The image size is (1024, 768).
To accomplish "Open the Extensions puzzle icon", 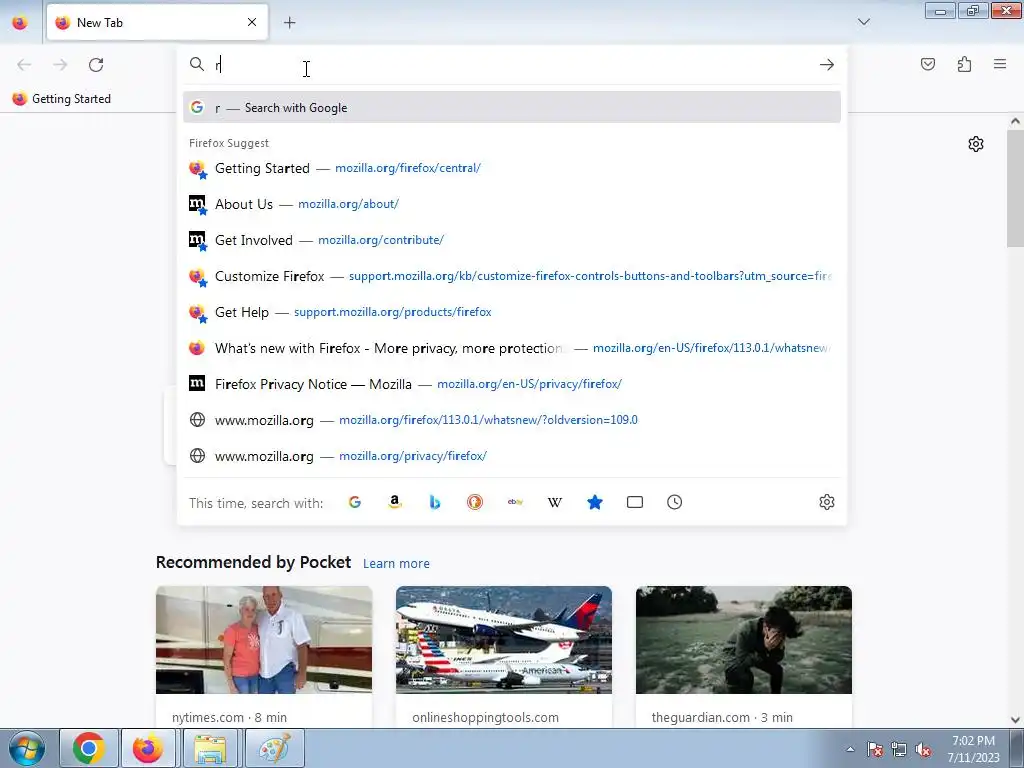I will click(x=965, y=64).
